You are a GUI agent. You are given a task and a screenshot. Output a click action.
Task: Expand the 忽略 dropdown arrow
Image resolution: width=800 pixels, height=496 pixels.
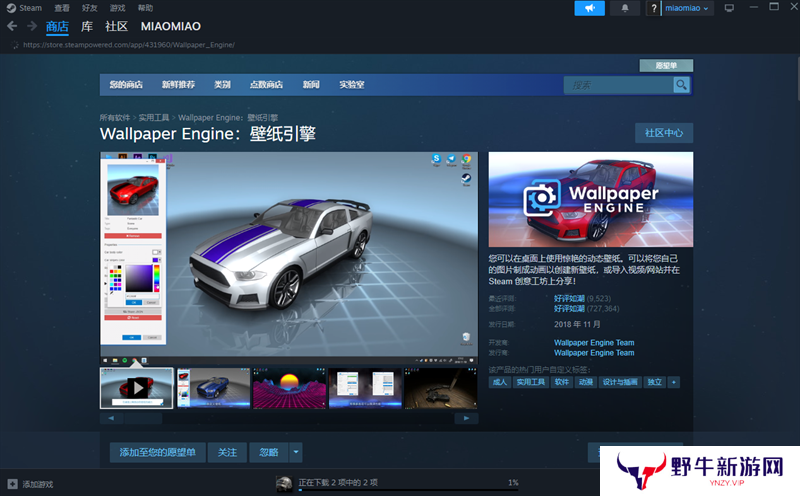(296, 452)
